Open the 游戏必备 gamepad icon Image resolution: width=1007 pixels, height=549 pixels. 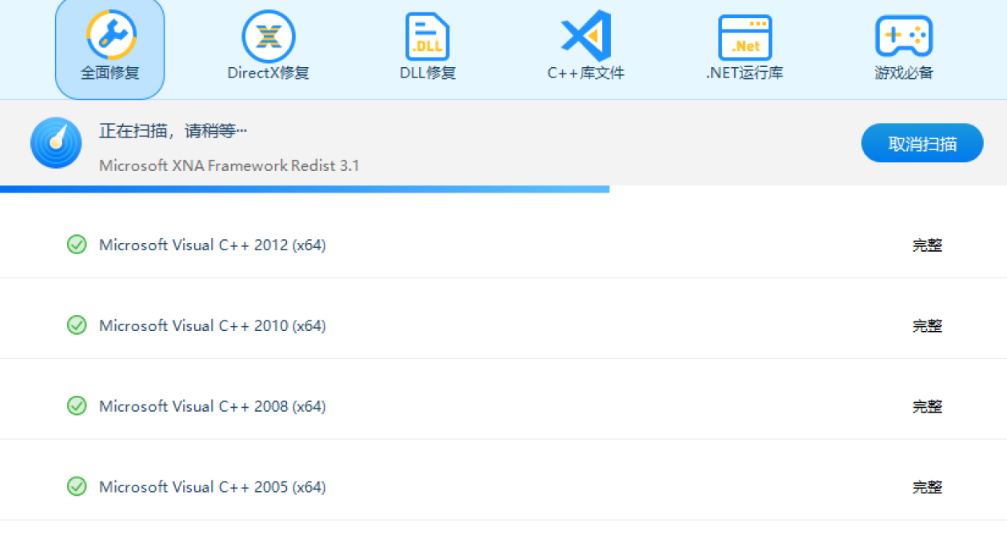[904, 36]
